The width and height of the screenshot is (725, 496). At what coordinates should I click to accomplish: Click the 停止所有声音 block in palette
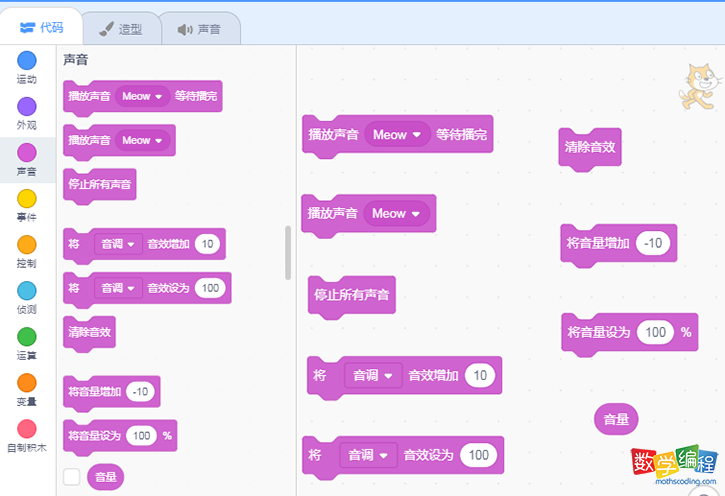click(x=99, y=185)
